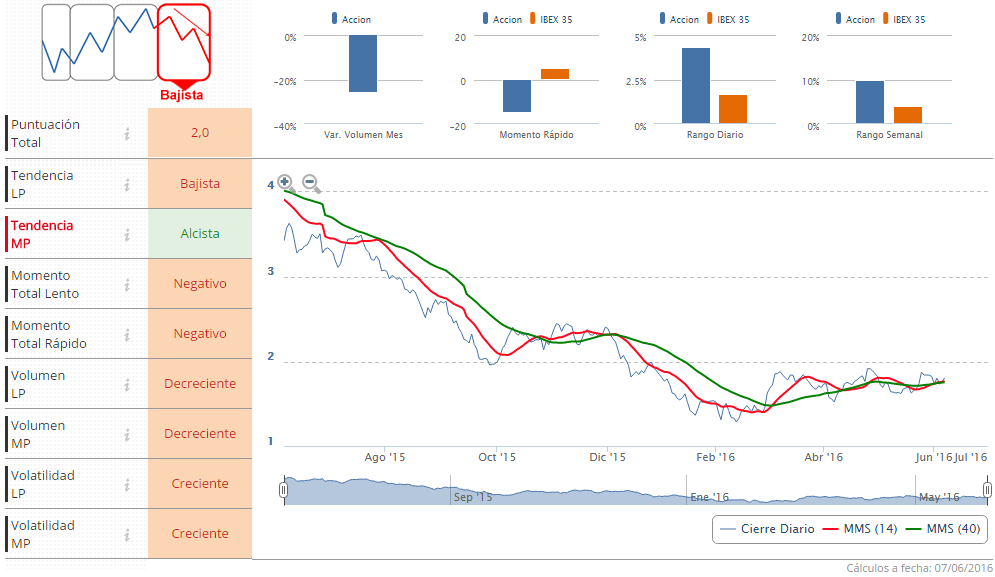Screen dimensions: 995x577
Task: Click the Cálculos a fecha: 07/06/2016 note
Action: [919, 568]
